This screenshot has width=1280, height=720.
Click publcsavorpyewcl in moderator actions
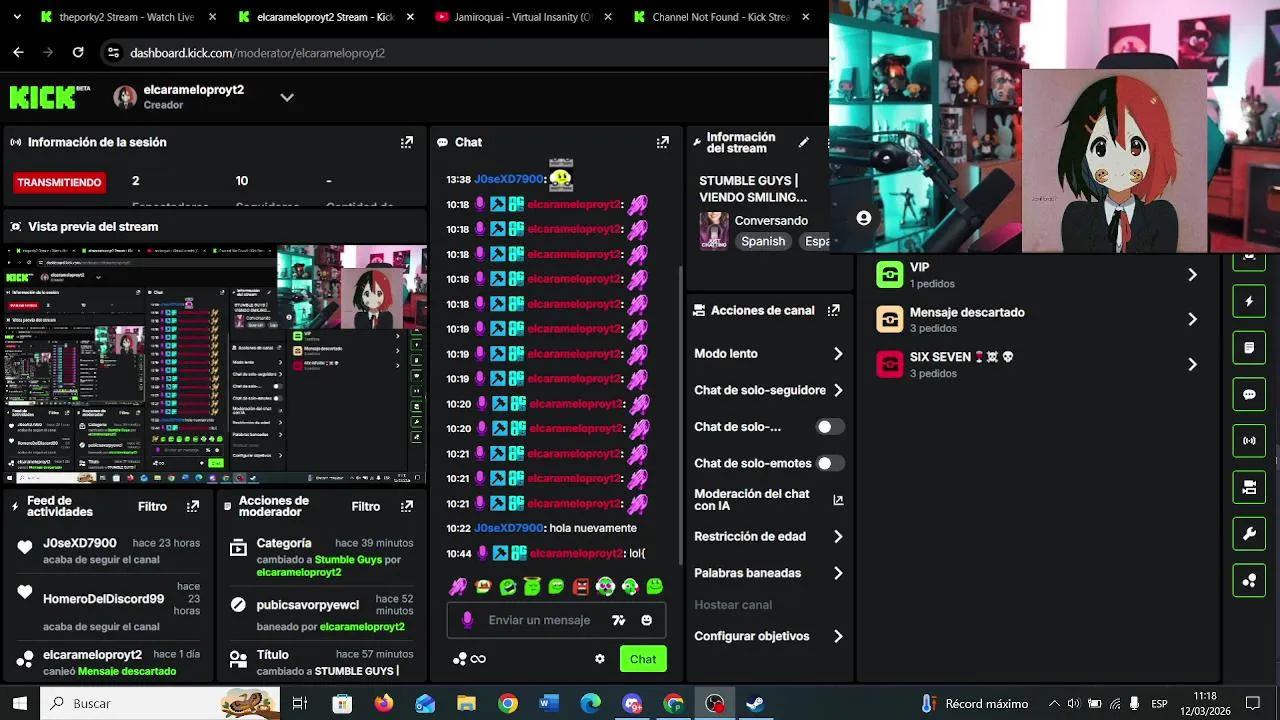coord(308,605)
